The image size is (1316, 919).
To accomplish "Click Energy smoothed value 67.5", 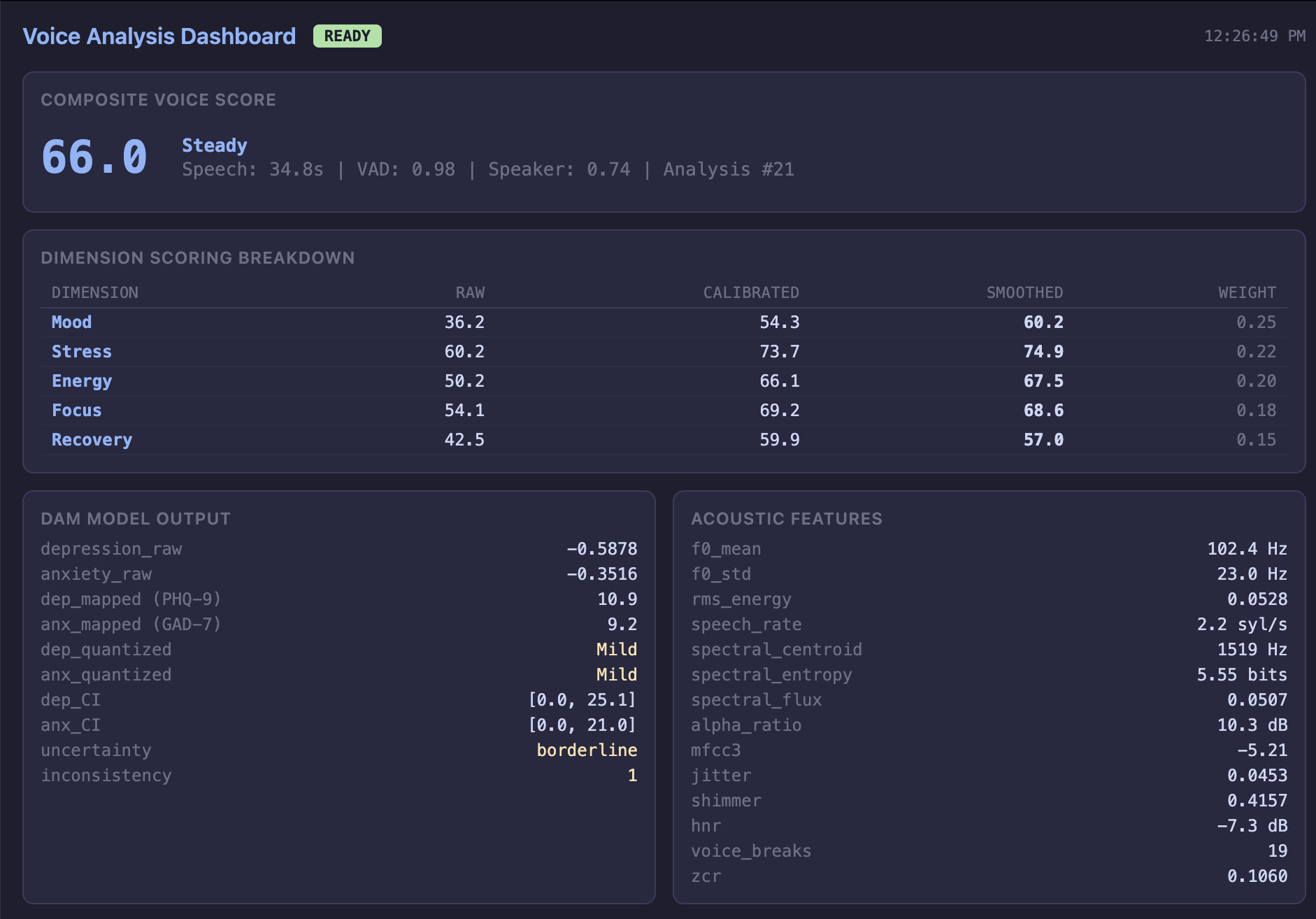I will point(1043,381).
